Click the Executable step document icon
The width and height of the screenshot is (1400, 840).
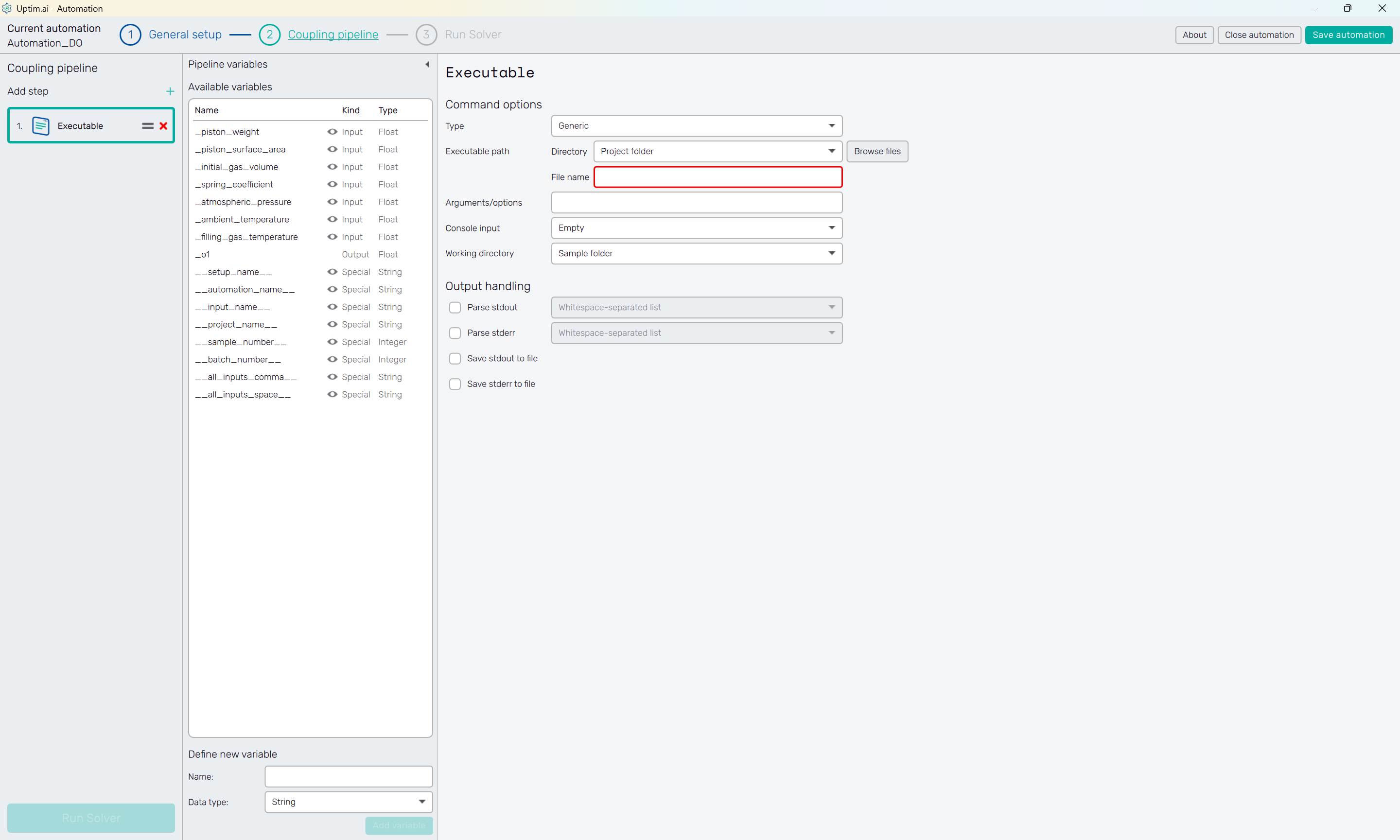point(41,126)
